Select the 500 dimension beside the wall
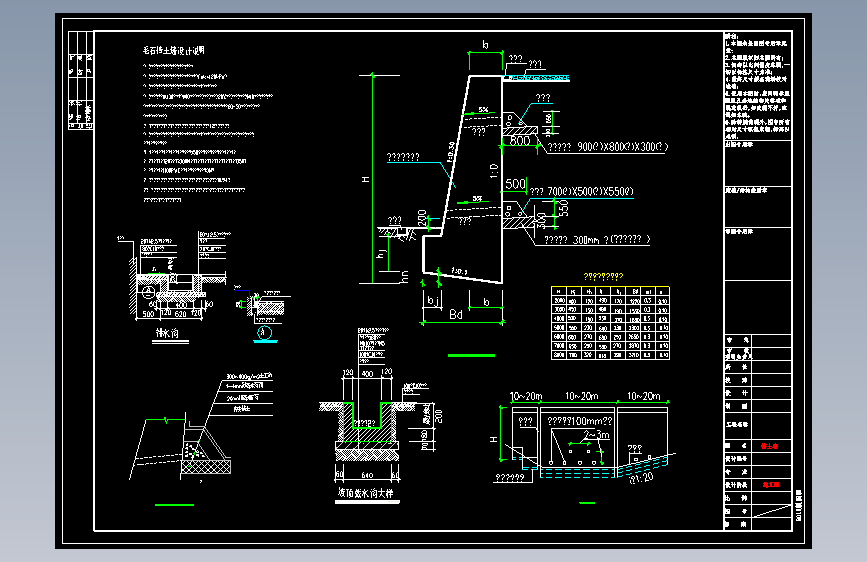The height and width of the screenshot is (562, 867). [515, 184]
